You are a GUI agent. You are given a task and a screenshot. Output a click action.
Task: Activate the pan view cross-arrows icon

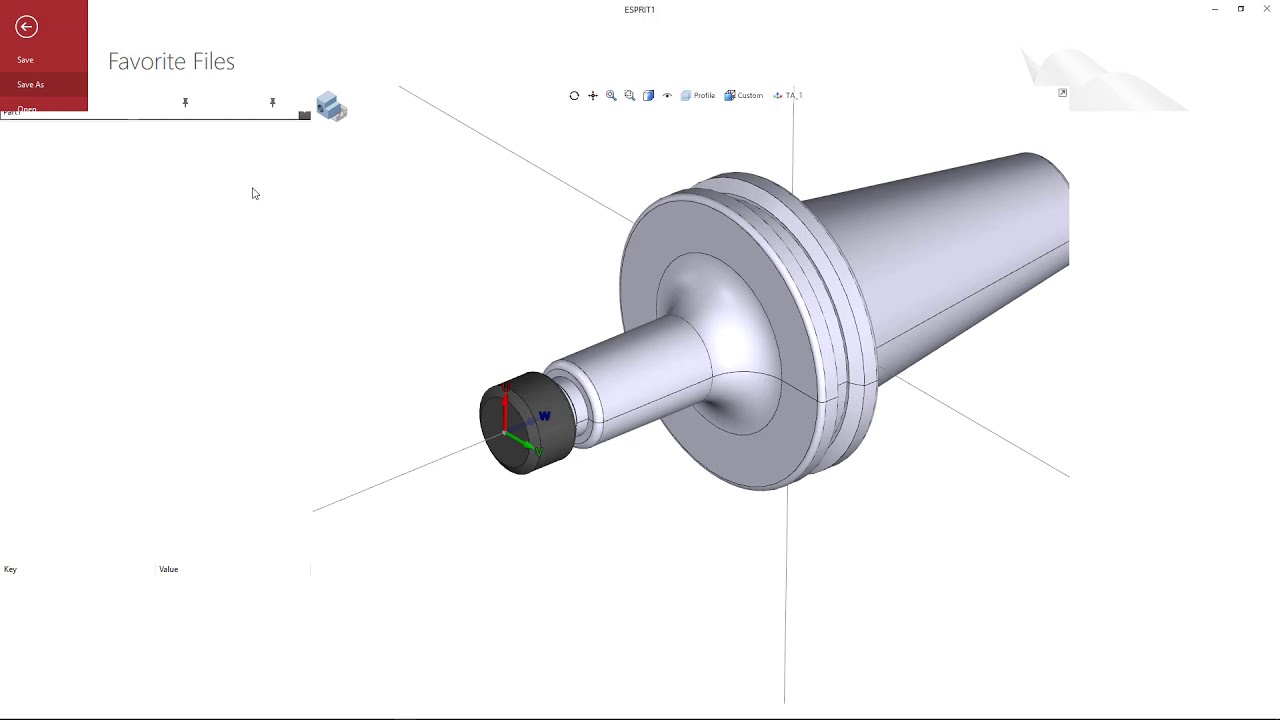click(x=593, y=96)
